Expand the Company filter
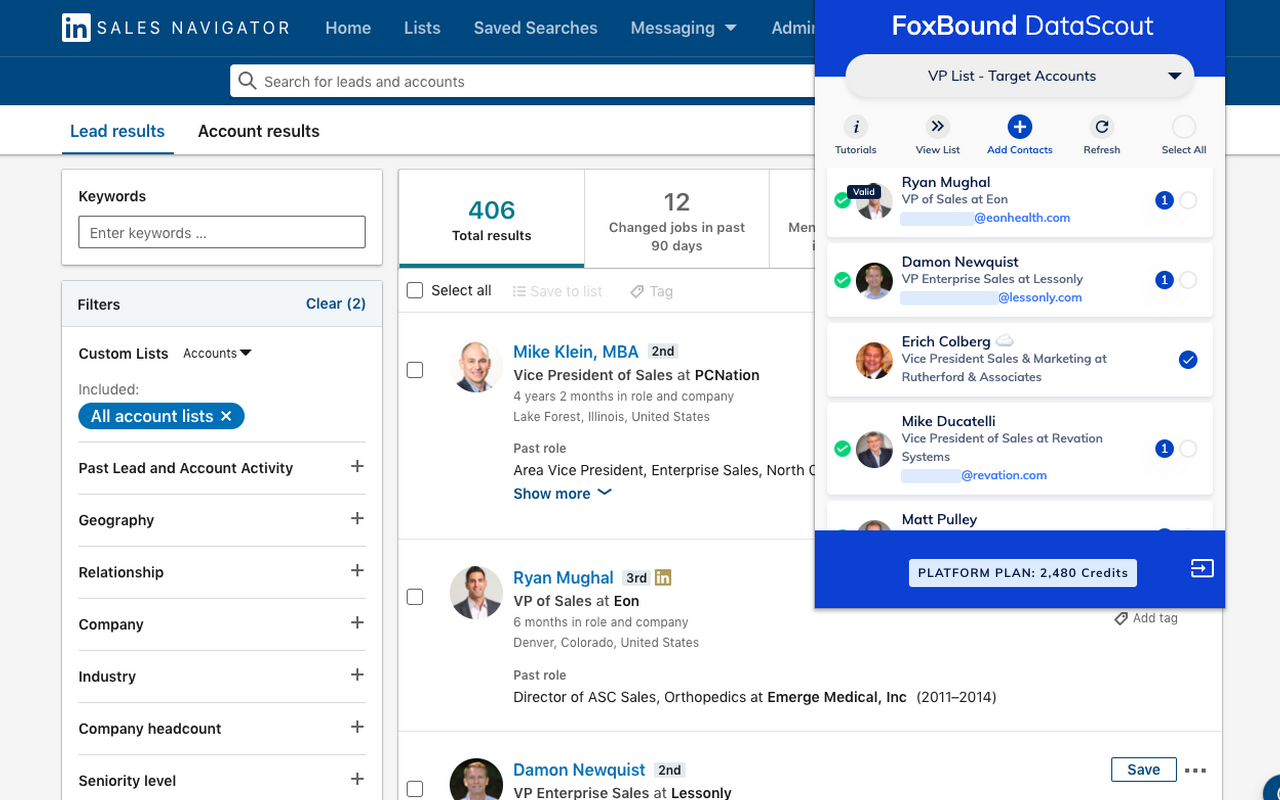 [357, 622]
